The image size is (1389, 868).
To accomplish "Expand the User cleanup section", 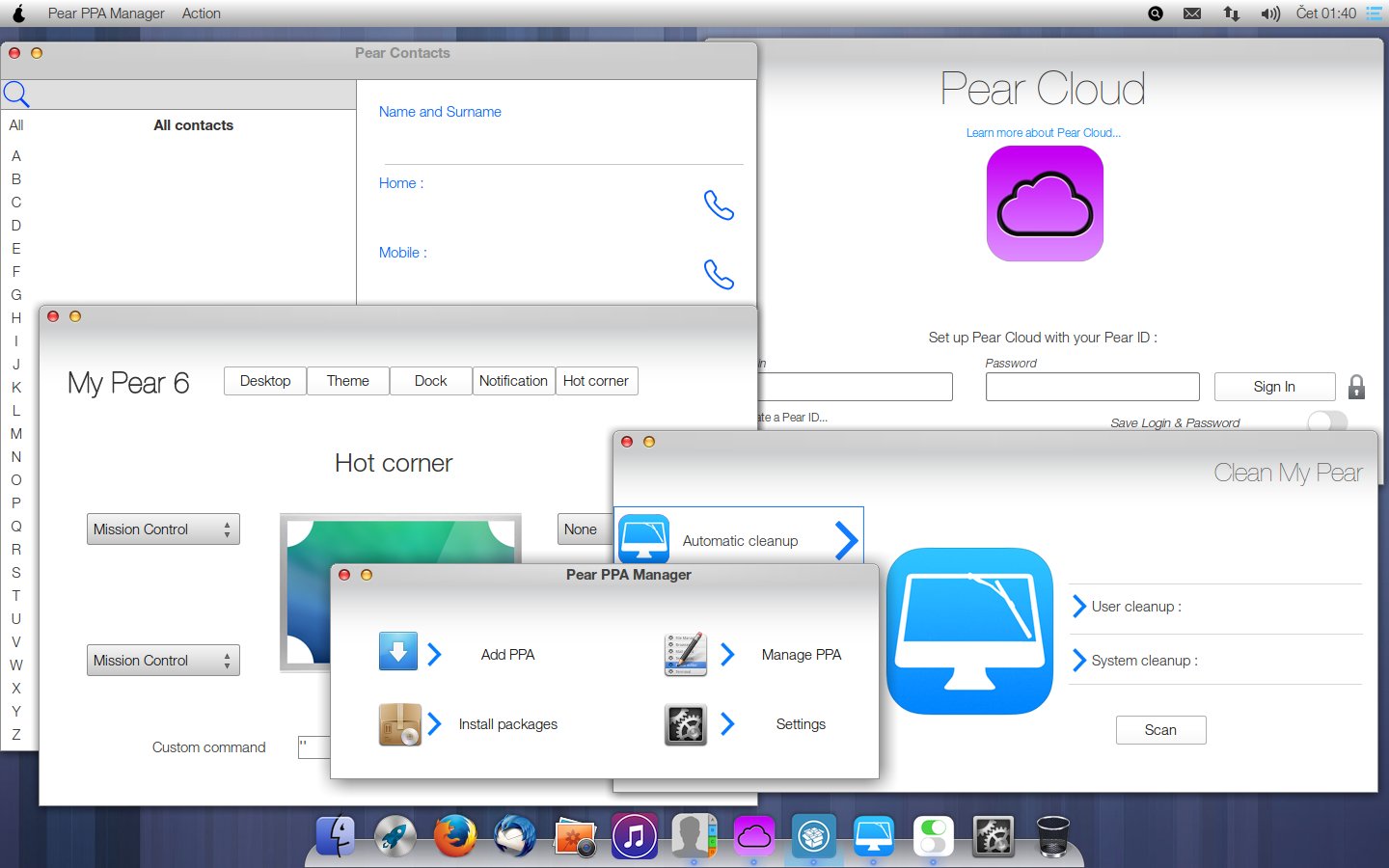I will (x=1079, y=607).
